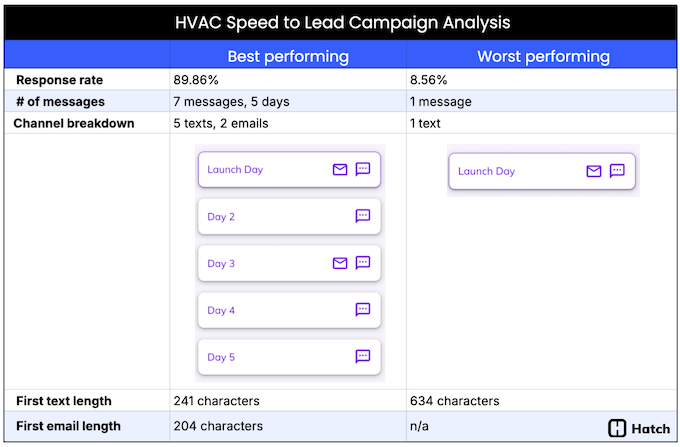Click the 634 characters text length value
Screen dimensions: 680x447
pyautogui.click(x=454, y=401)
